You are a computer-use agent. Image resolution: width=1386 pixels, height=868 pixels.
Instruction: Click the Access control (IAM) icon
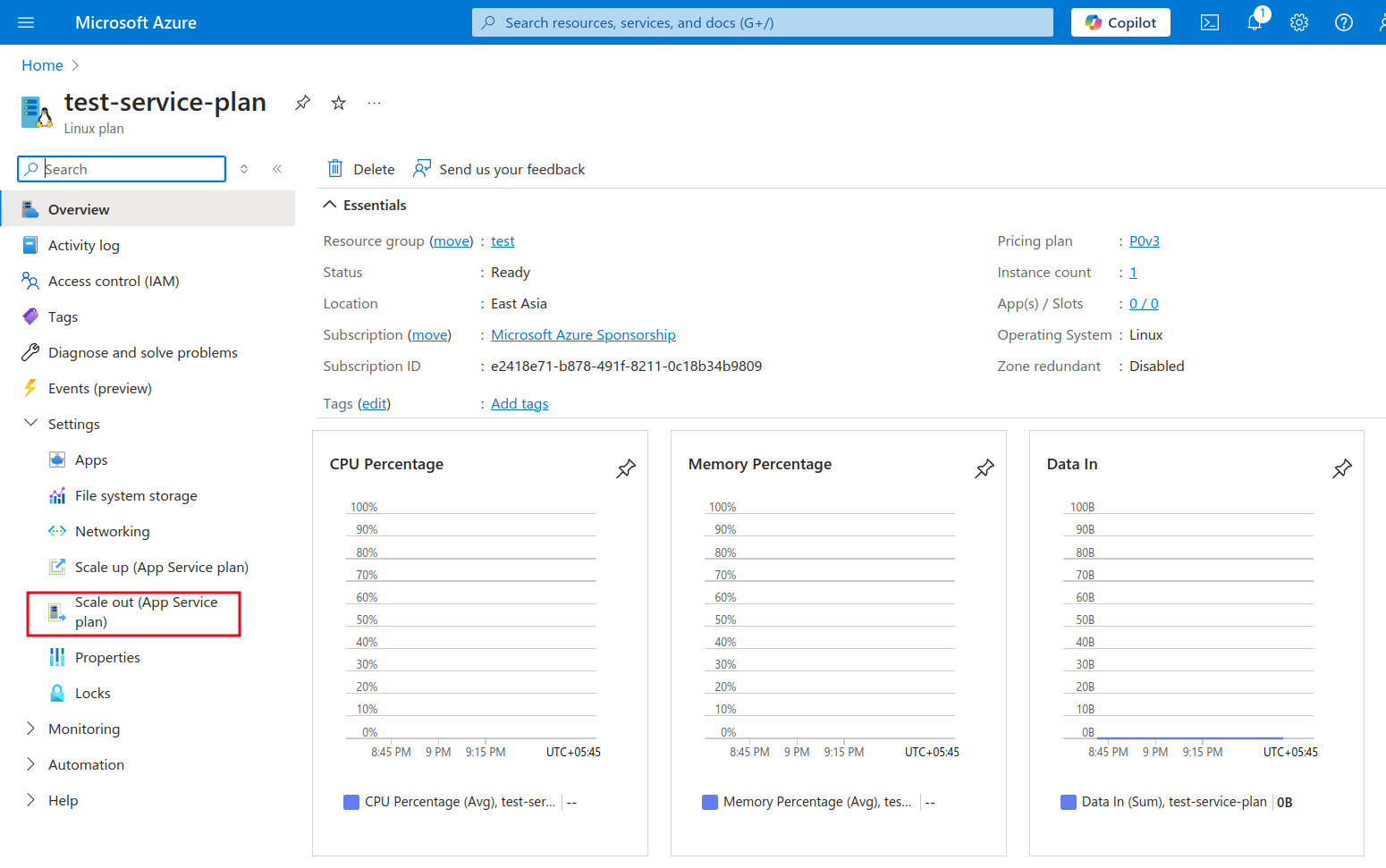[30, 281]
